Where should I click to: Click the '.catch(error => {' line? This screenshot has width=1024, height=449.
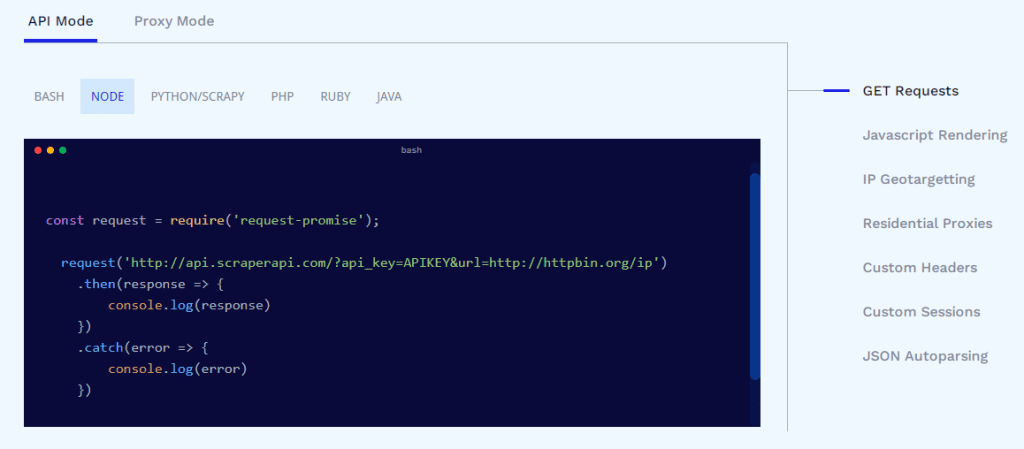pyautogui.click(x=142, y=348)
